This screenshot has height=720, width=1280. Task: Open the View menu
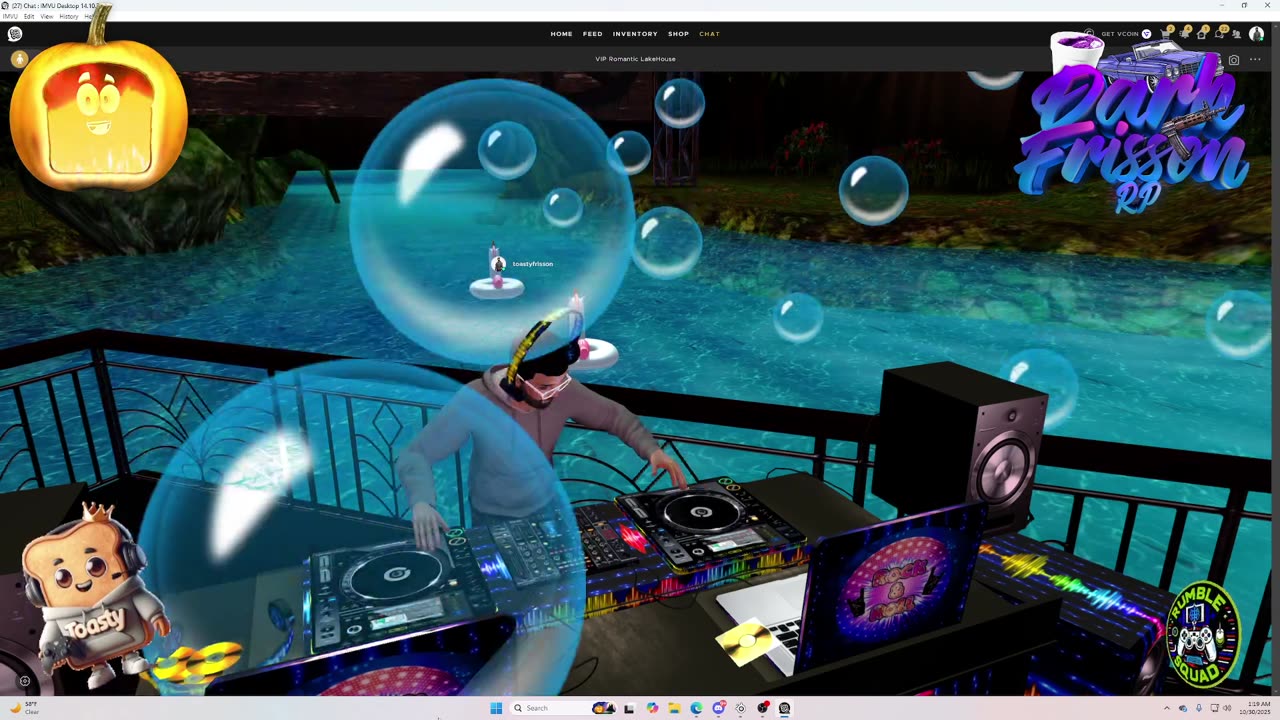[x=47, y=16]
